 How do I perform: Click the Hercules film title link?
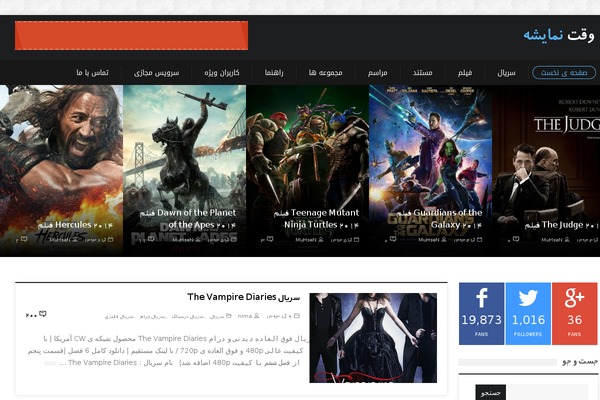click(x=75, y=225)
